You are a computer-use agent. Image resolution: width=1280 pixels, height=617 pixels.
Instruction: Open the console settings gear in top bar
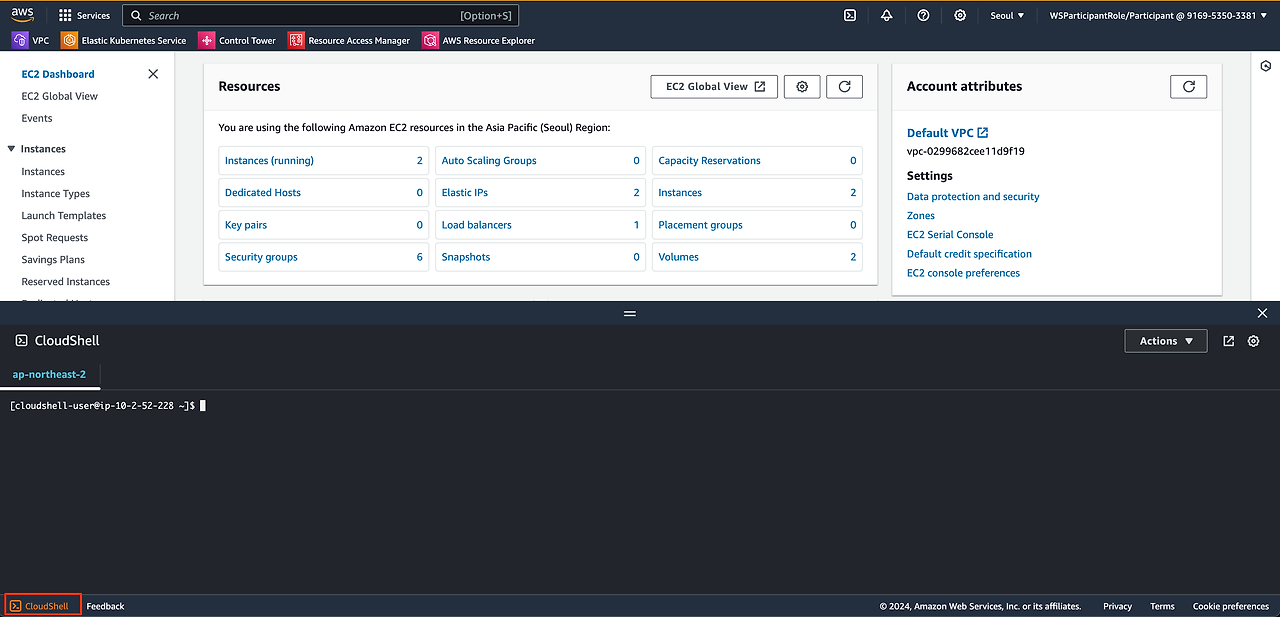(x=960, y=15)
